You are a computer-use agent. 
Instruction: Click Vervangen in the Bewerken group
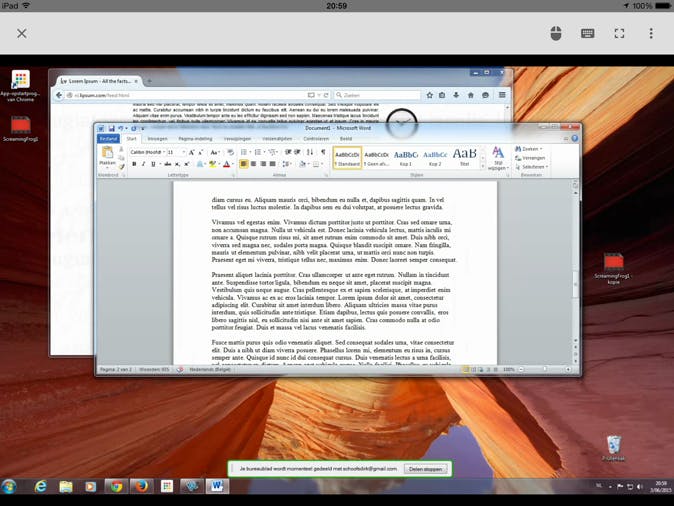(x=530, y=158)
